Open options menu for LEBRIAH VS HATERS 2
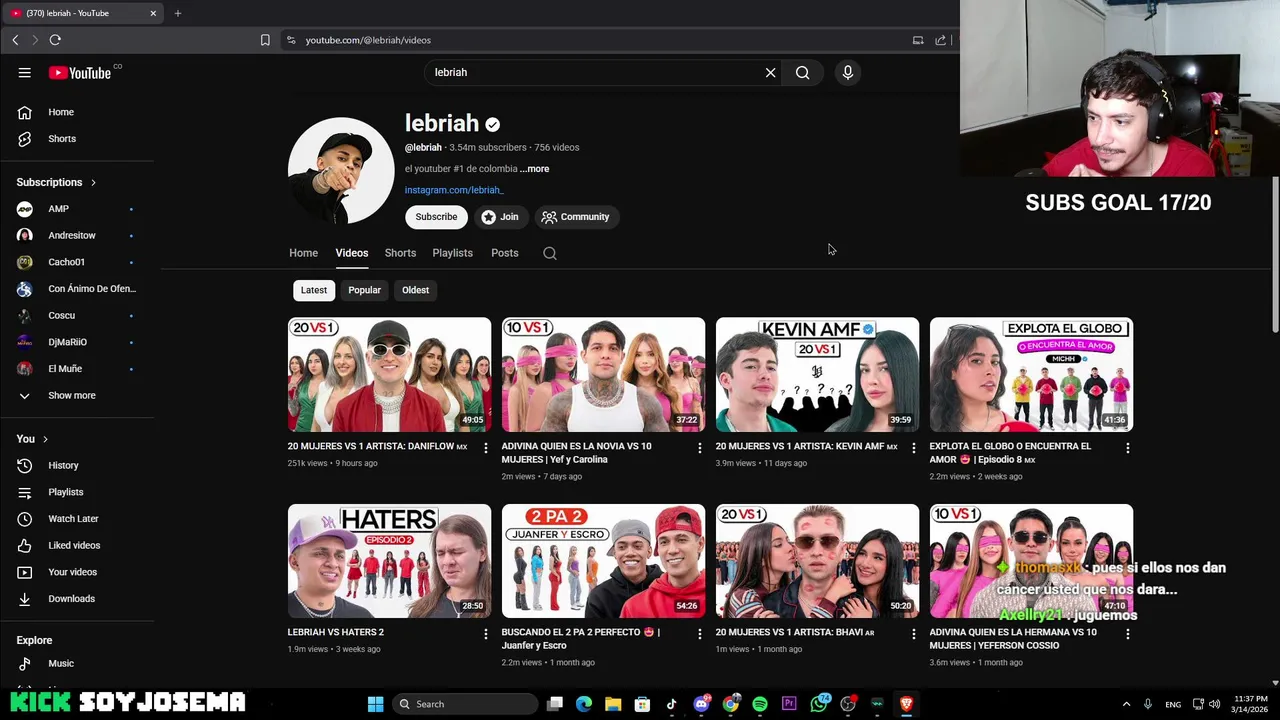Image resolution: width=1280 pixels, height=720 pixels. 486,634
